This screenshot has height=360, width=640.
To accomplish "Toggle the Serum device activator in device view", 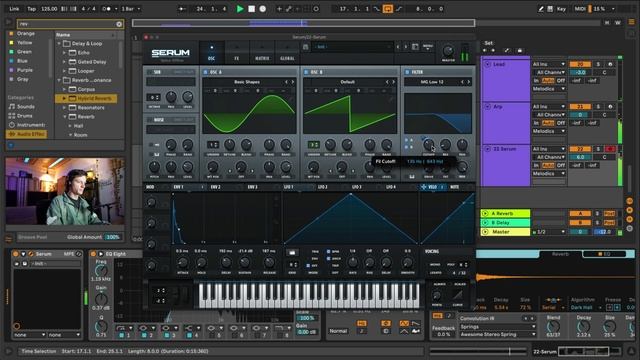I will (16, 254).
